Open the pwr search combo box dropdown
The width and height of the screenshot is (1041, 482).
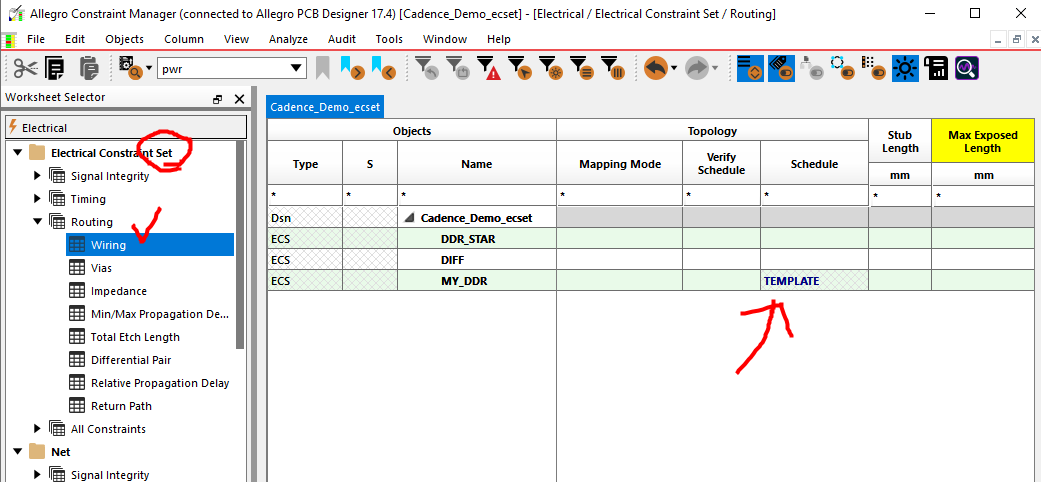296,68
